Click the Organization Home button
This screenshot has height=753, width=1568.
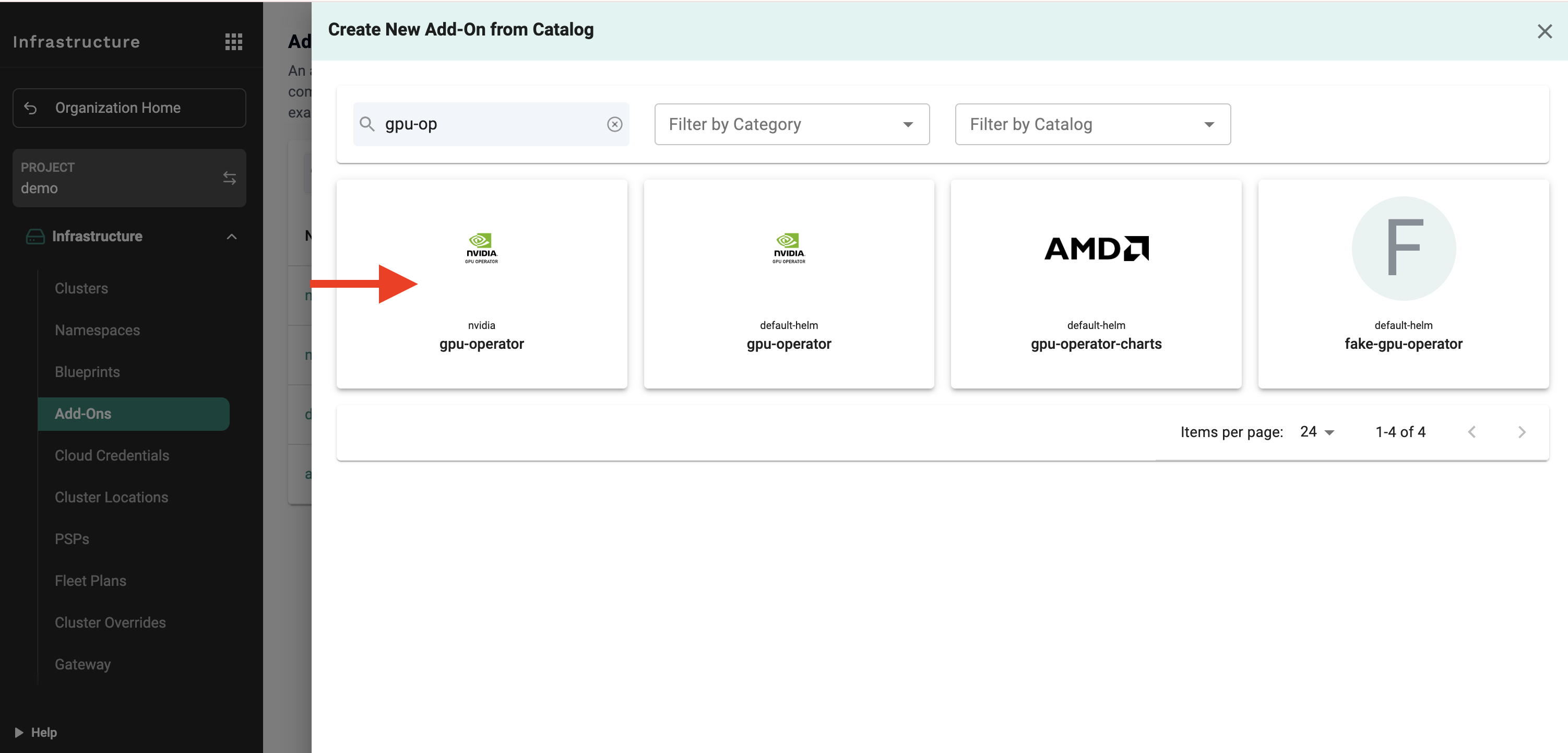[129, 108]
